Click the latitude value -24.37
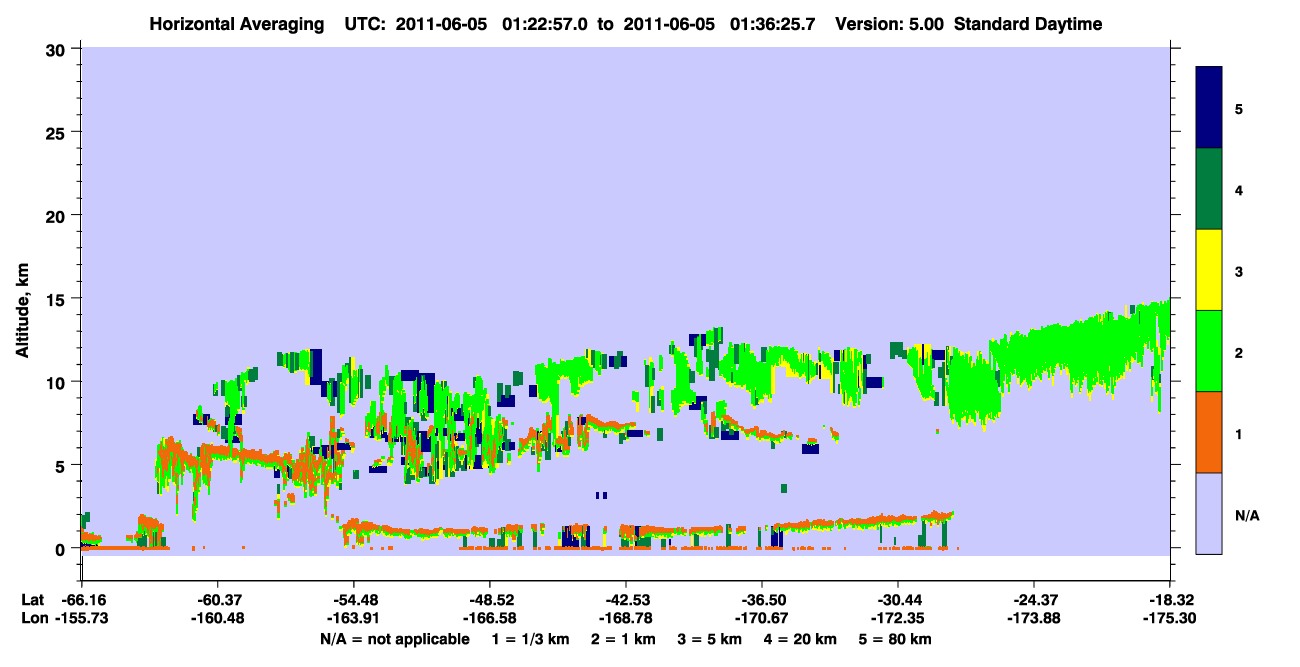Screen dimensions: 1300x667 pos(1034,600)
